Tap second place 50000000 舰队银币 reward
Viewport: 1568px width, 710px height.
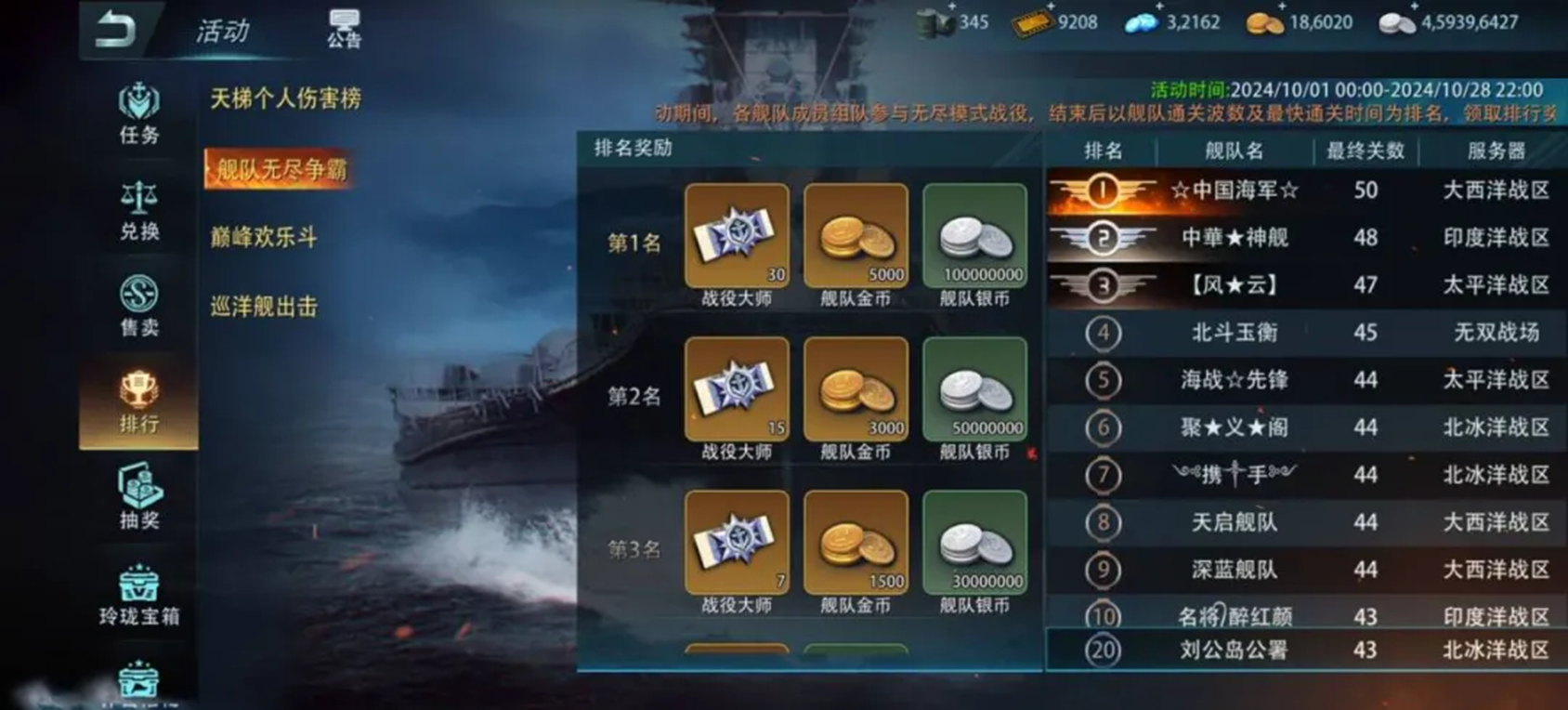pos(974,388)
